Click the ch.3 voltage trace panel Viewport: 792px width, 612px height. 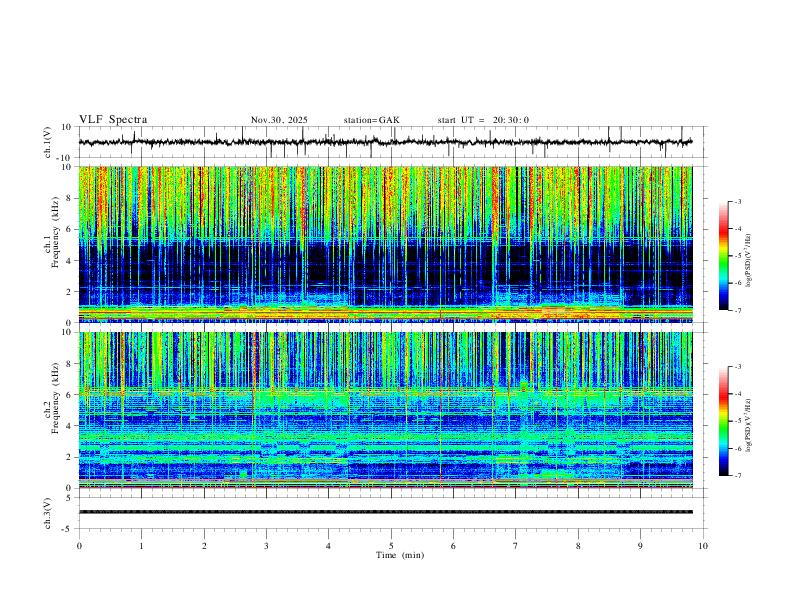coord(392,513)
